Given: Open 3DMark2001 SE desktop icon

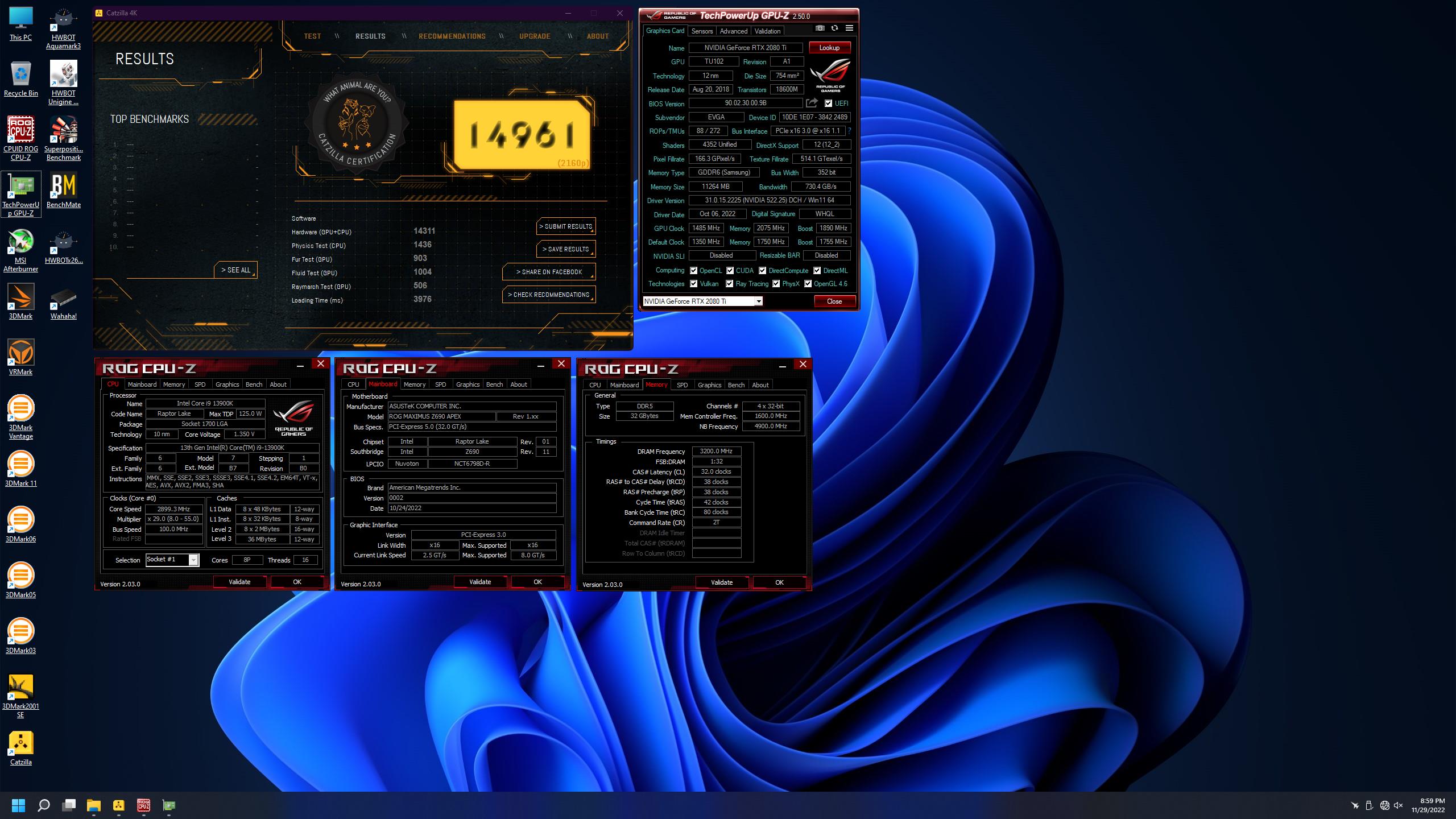Looking at the screenshot, I should 21,697.
